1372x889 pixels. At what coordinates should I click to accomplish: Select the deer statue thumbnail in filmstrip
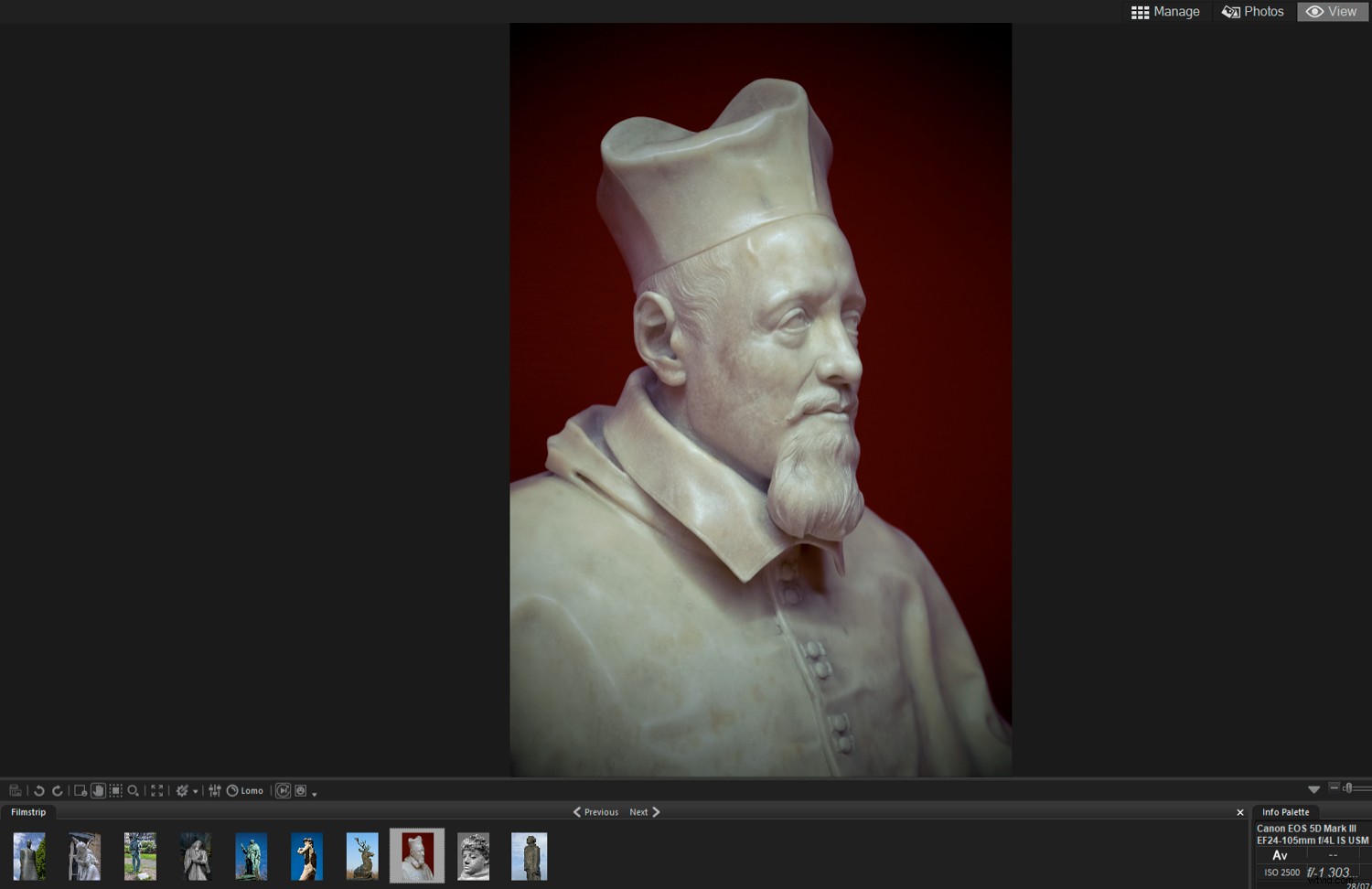click(x=362, y=856)
